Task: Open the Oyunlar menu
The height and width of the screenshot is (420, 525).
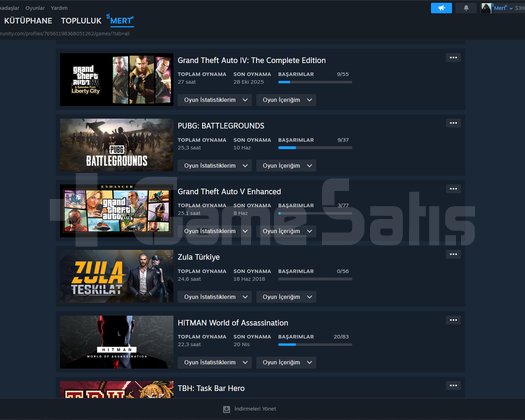Action: pos(35,8)
